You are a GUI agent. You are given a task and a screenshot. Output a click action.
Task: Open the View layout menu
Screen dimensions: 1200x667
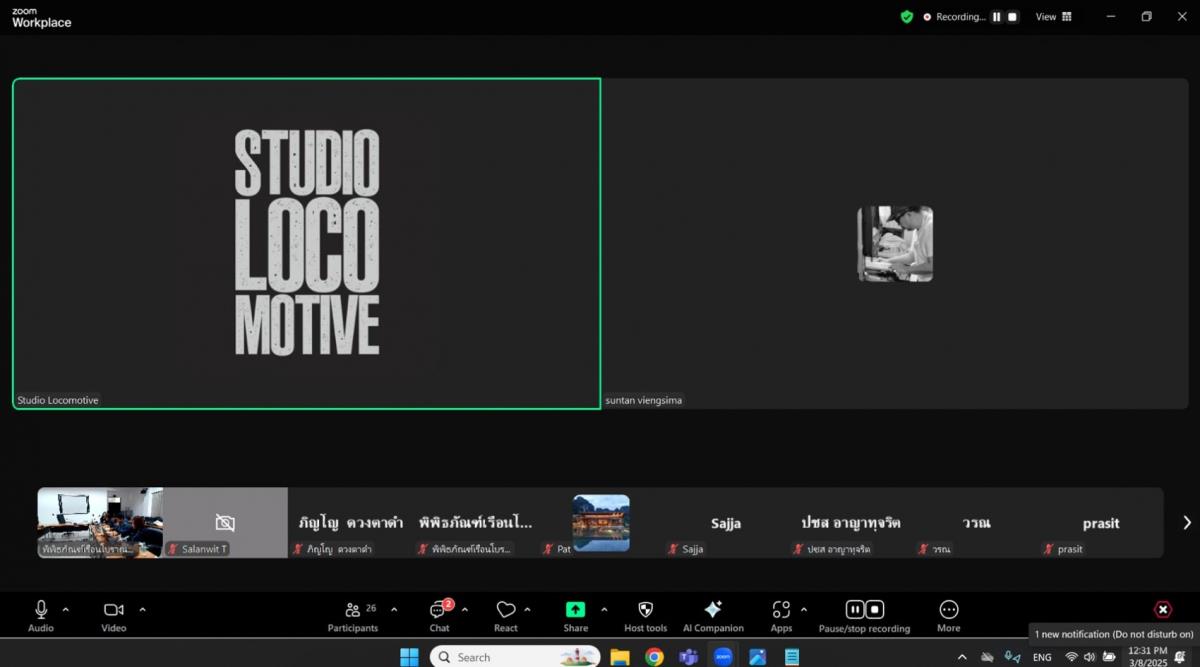(x=1054, y=17)
